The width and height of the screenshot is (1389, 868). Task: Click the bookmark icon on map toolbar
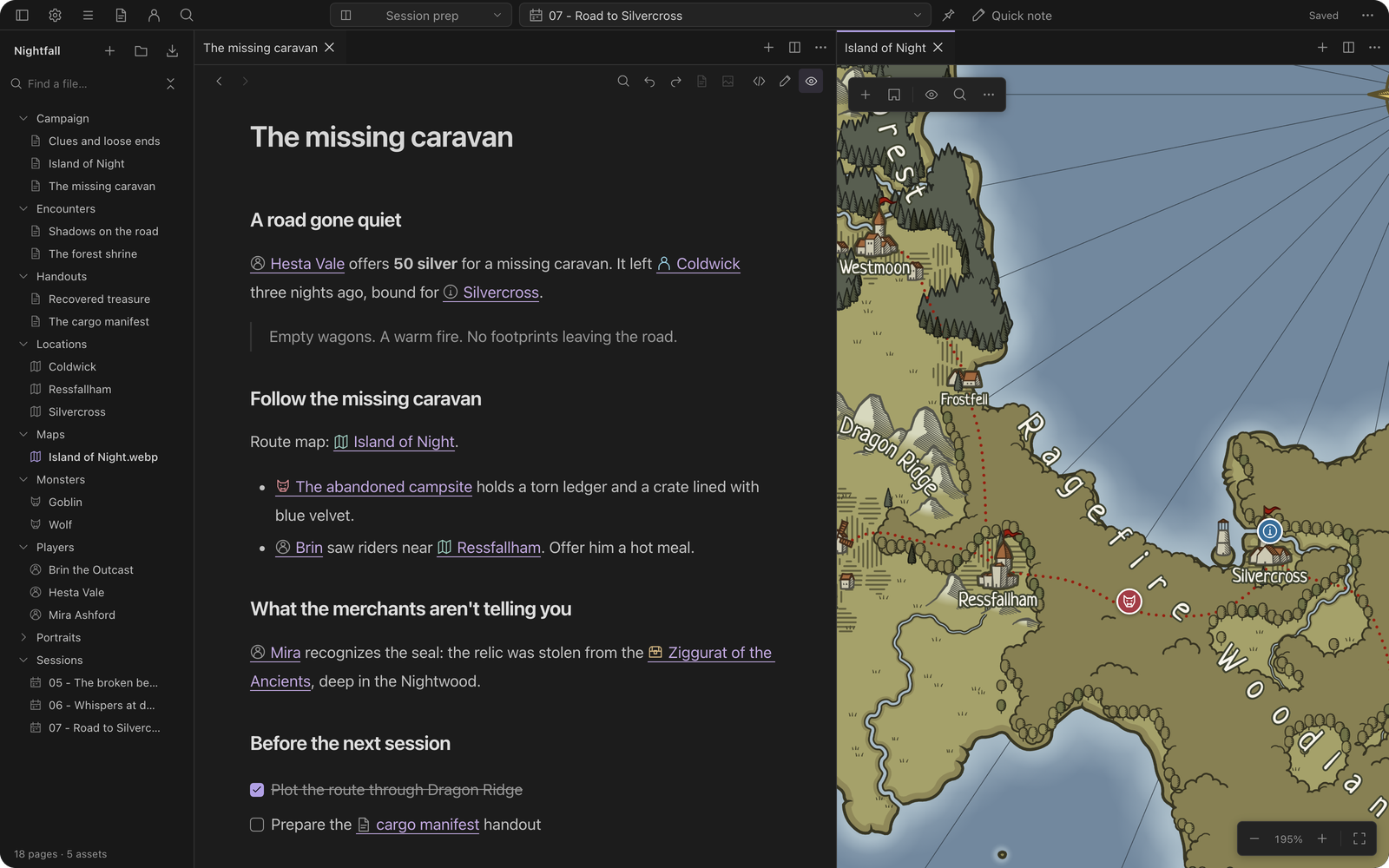894,95
